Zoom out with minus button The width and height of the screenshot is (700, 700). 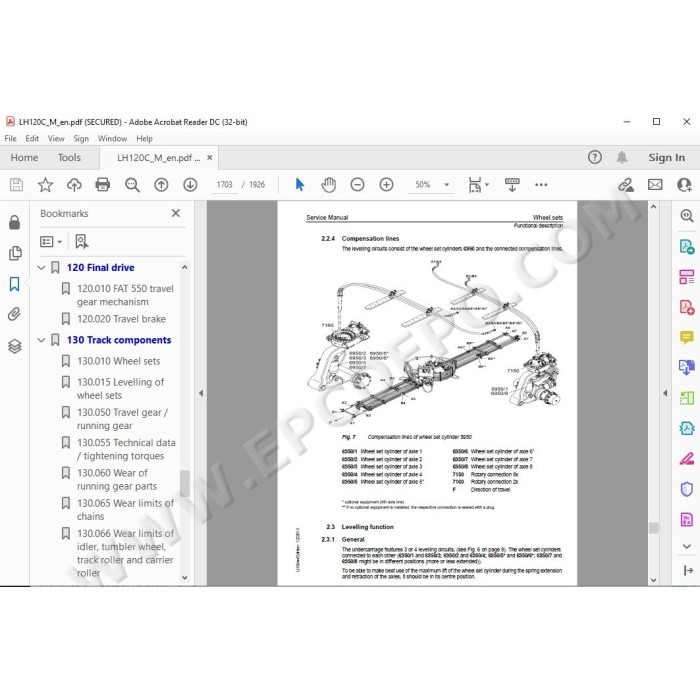point(357,184)
